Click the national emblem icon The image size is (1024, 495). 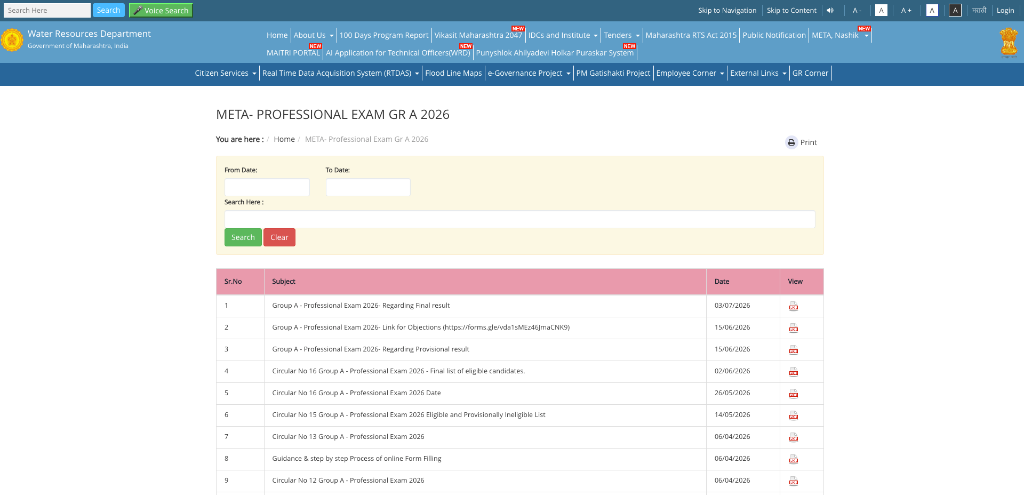(1009, 43)
